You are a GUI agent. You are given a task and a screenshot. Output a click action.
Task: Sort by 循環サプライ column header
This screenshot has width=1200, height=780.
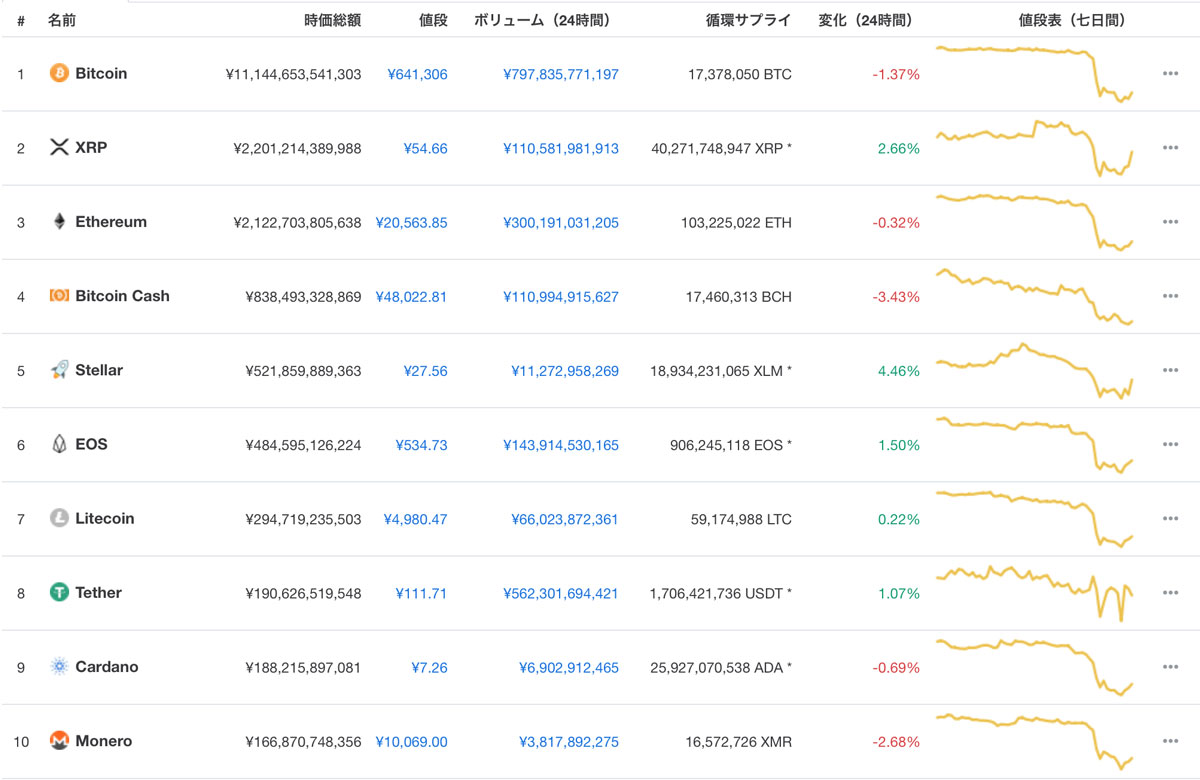[x=748, y=19]
